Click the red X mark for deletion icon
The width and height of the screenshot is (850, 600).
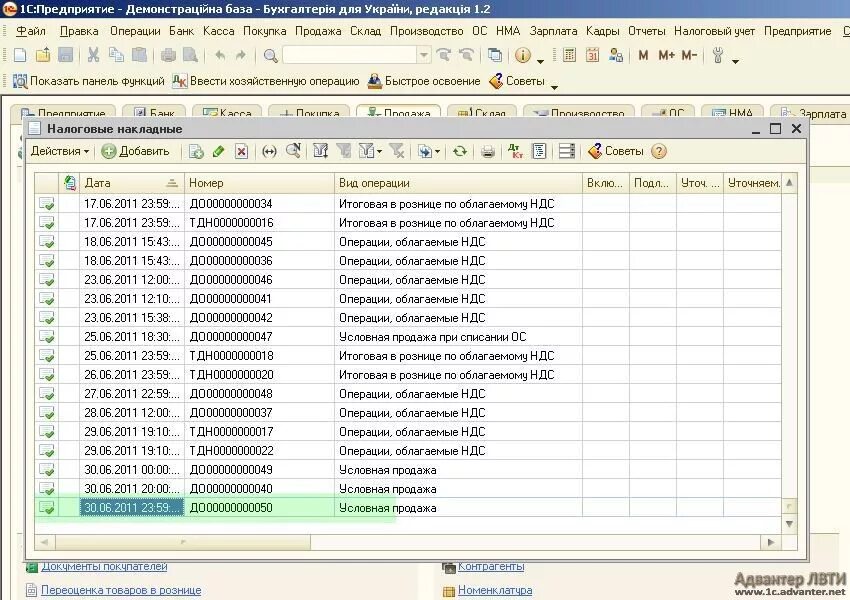(241, 151)
